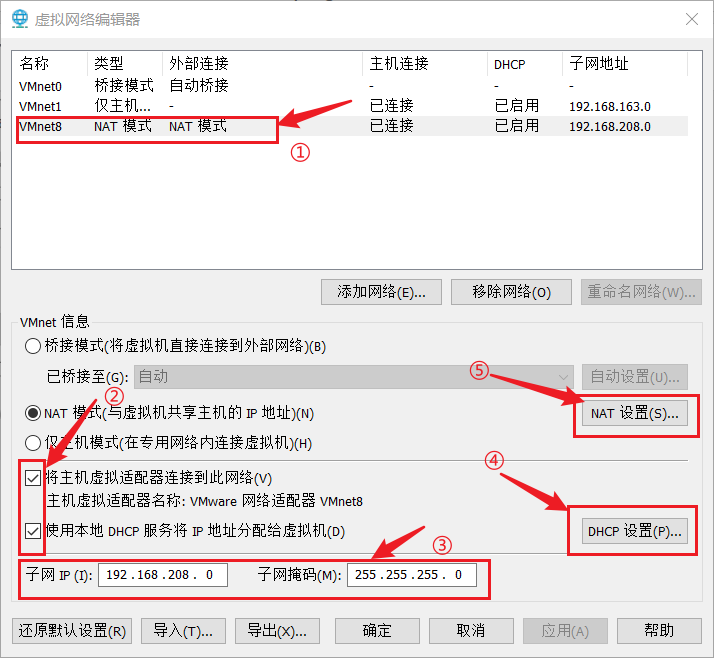The image size is (714, 658).
Task: Click the Virtual Network Editor globe icon
Action: (x=20, y=19)
